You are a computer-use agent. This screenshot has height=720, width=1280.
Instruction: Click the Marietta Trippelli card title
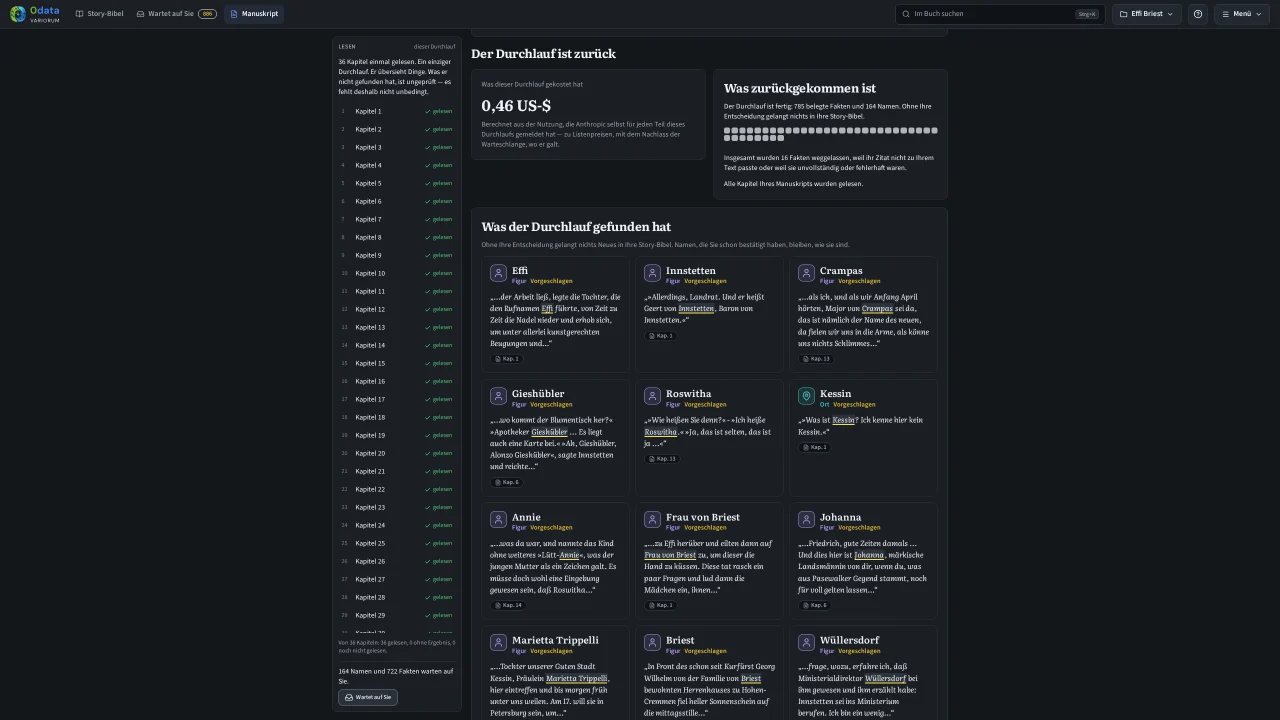[555, 640]
